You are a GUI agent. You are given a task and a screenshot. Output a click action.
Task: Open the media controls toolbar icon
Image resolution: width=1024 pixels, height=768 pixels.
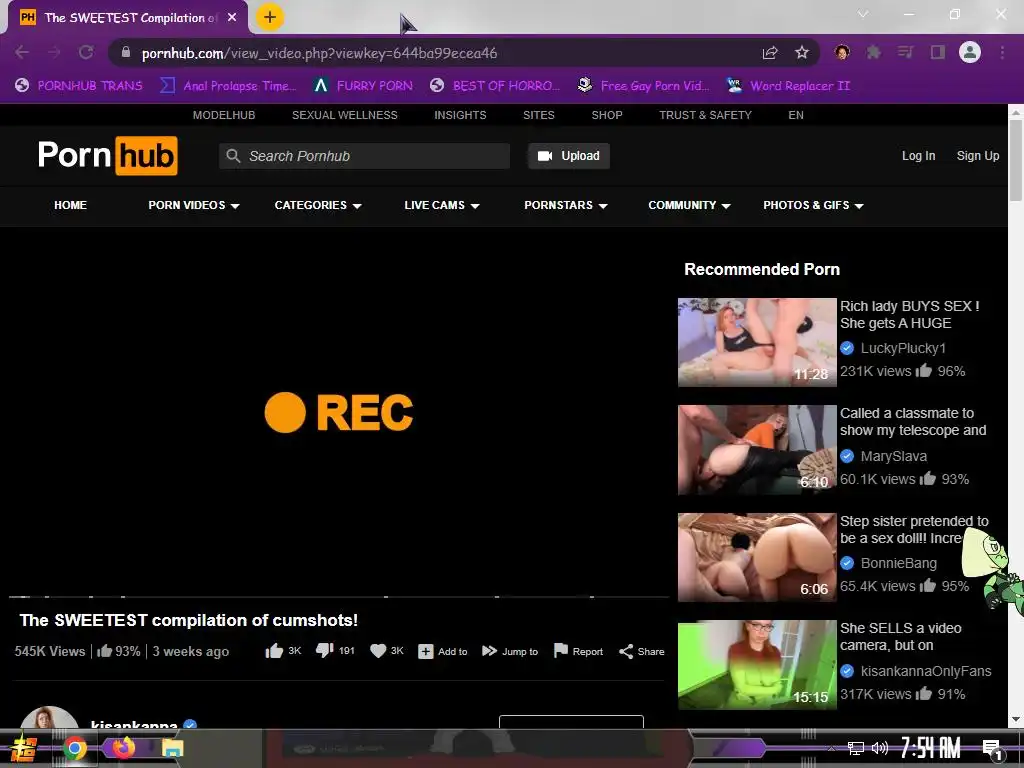point(905,52)
